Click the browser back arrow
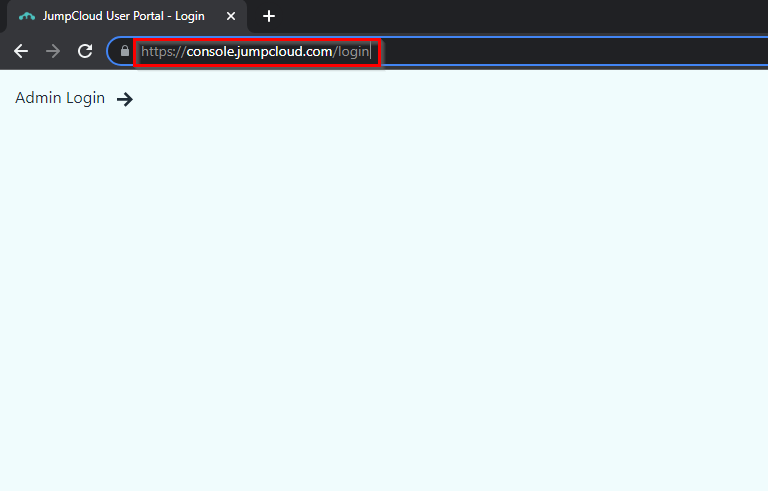This screenshot has width=768, height=491. [x=21, y=51]
